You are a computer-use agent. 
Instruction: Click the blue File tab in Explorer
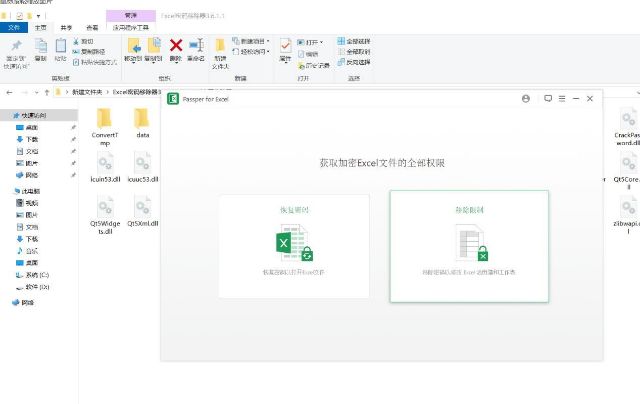pyautogui.click(x=14, y=28)
